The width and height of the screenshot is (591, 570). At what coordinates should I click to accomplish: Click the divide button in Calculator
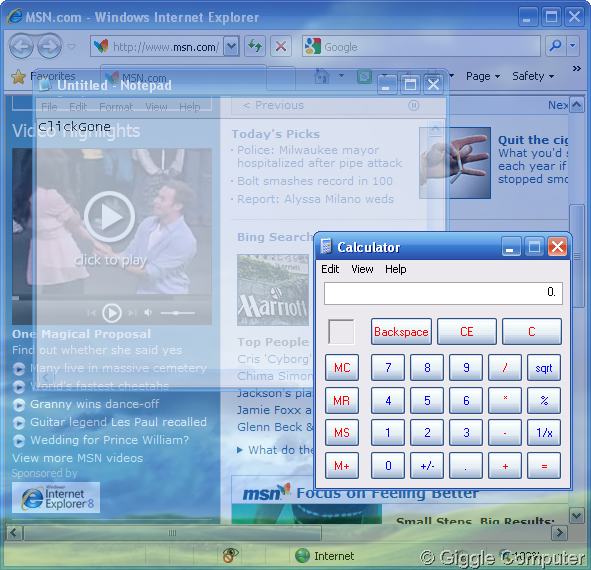pyautogui.click(x=505, y=368)
